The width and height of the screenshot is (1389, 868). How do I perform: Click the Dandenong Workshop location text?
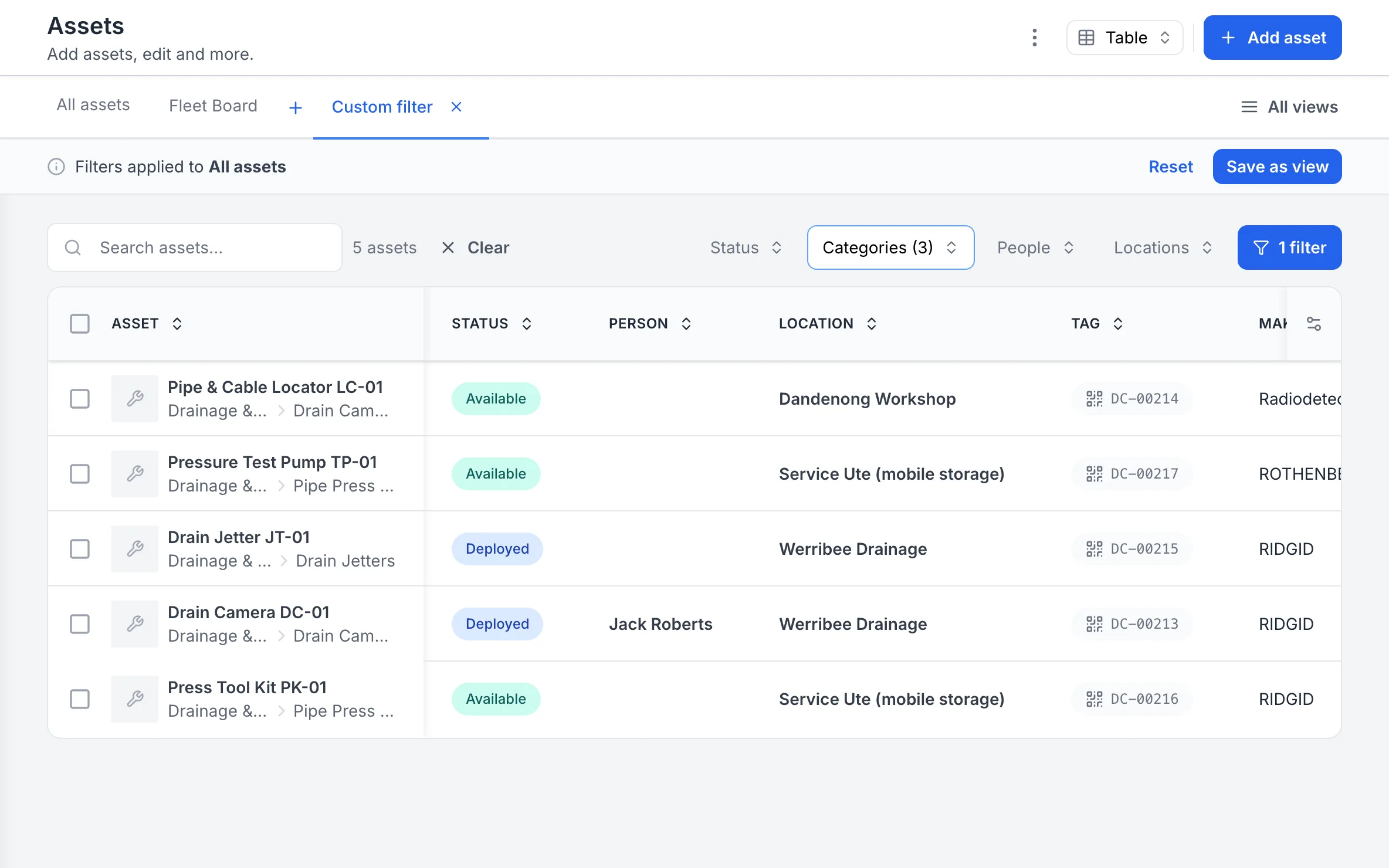click(867, 399)
